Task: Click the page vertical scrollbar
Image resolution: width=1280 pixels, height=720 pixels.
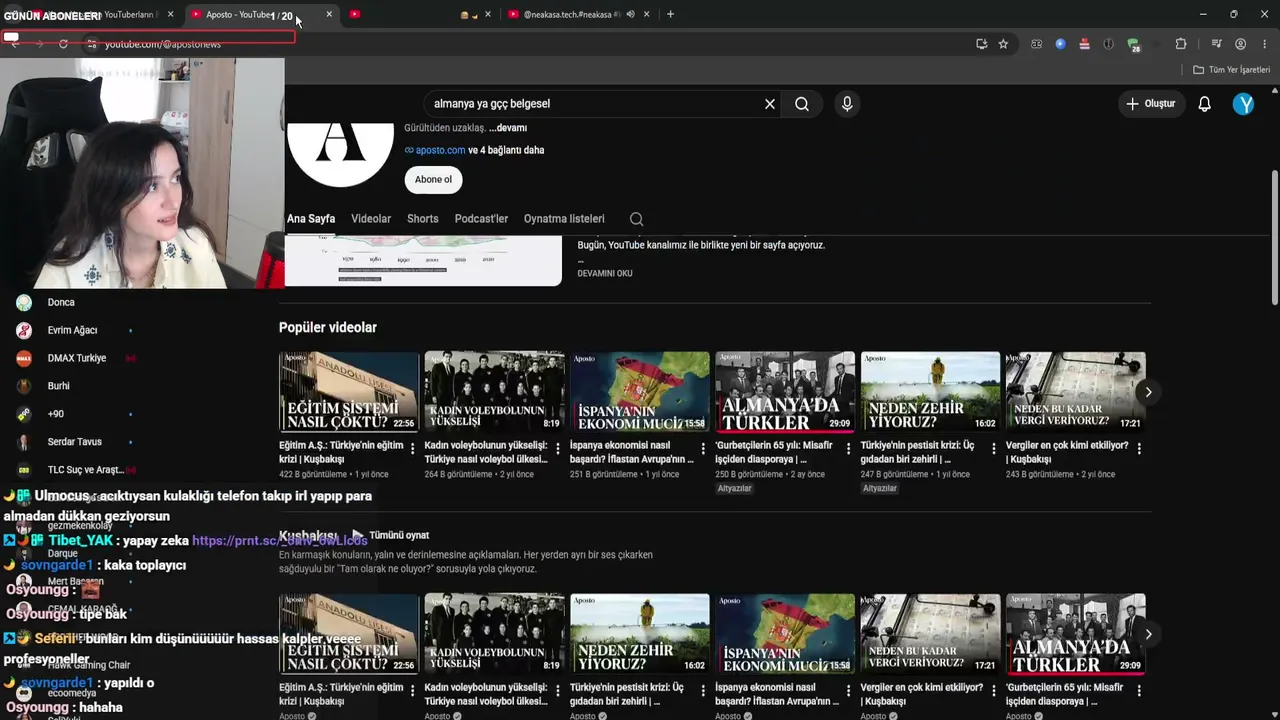Action: (x=1274, y=240)
